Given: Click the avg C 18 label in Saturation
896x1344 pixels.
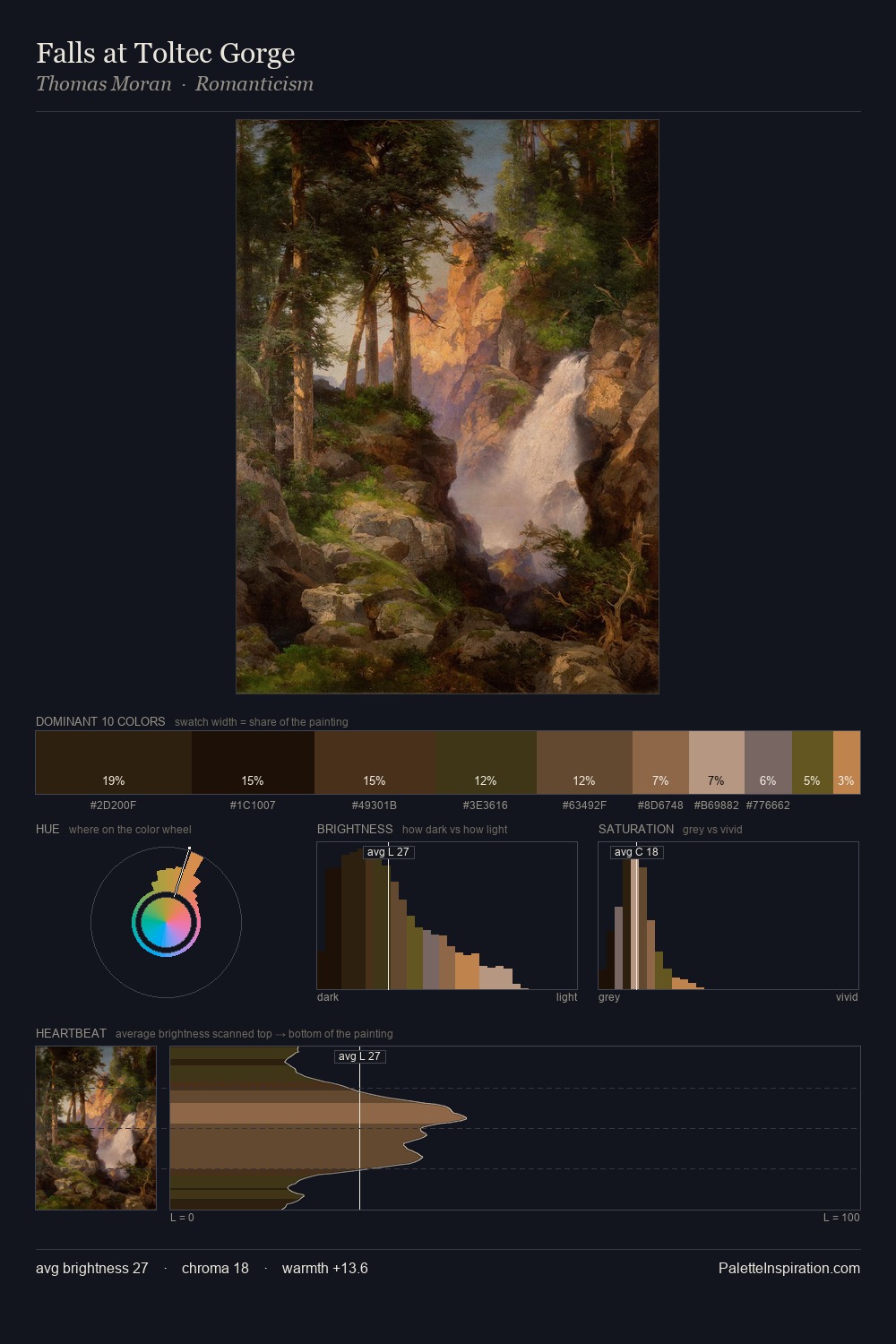Looking at the screenshot, I should (x=636, y=852).
